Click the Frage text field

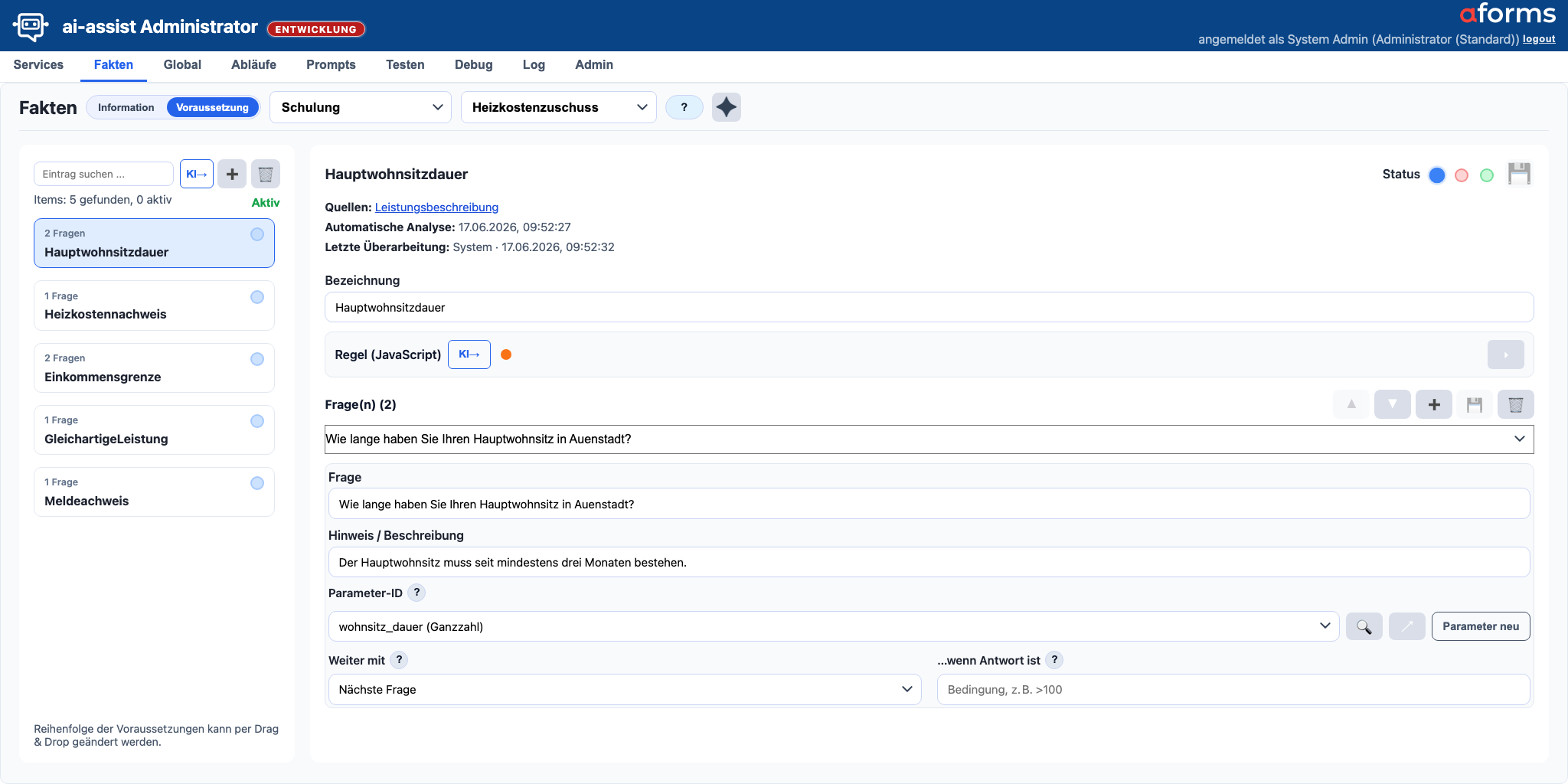(x=929, y=504)
